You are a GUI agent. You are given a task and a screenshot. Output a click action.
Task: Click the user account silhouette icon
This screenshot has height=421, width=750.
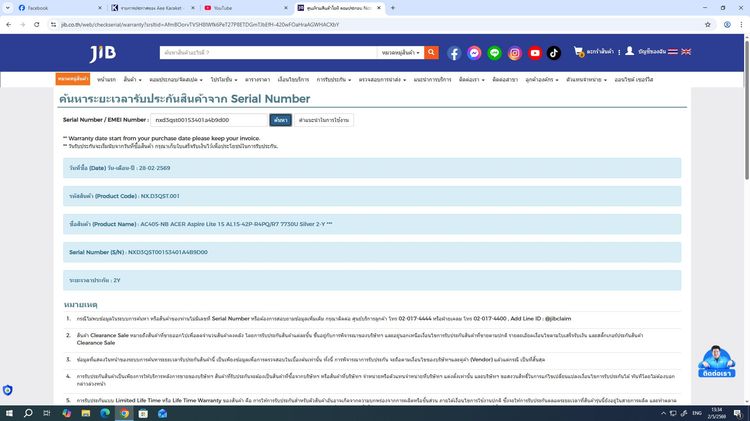coord(629,51)
